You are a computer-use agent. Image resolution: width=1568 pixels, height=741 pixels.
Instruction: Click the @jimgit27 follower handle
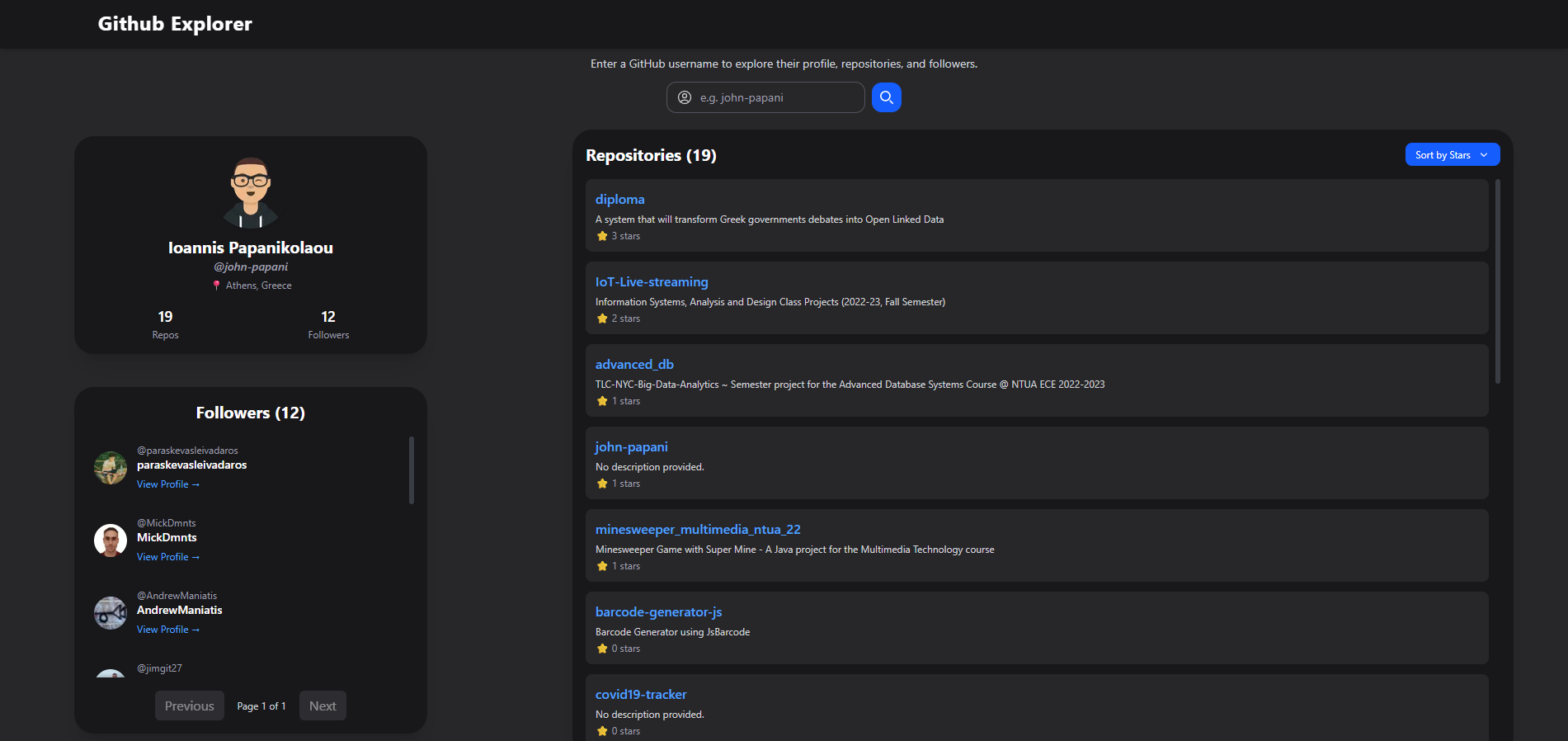pyautogui.click(x=159, y=668)
